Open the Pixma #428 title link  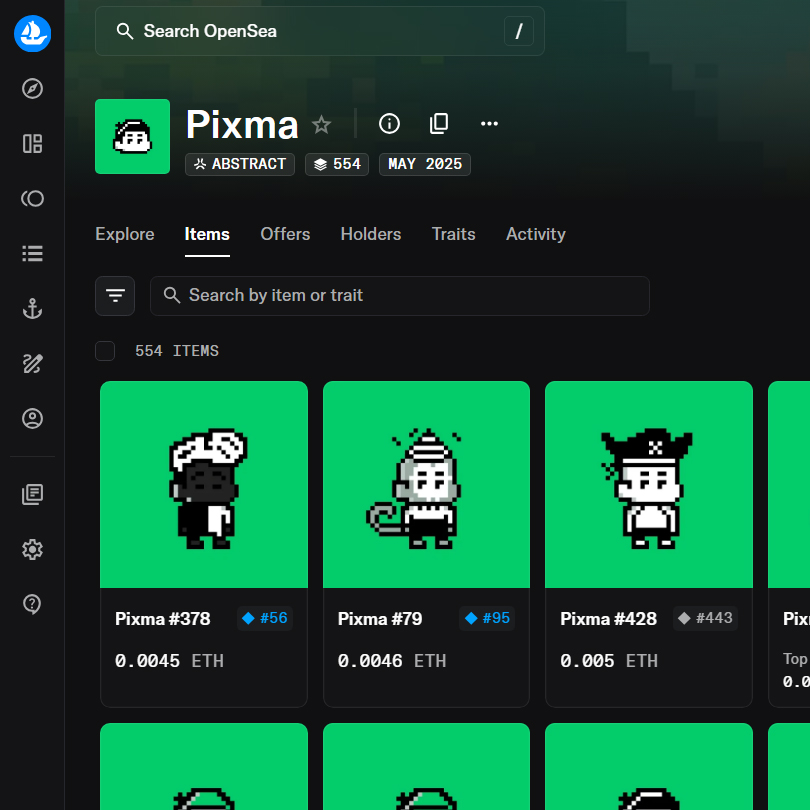click(609, 618)
